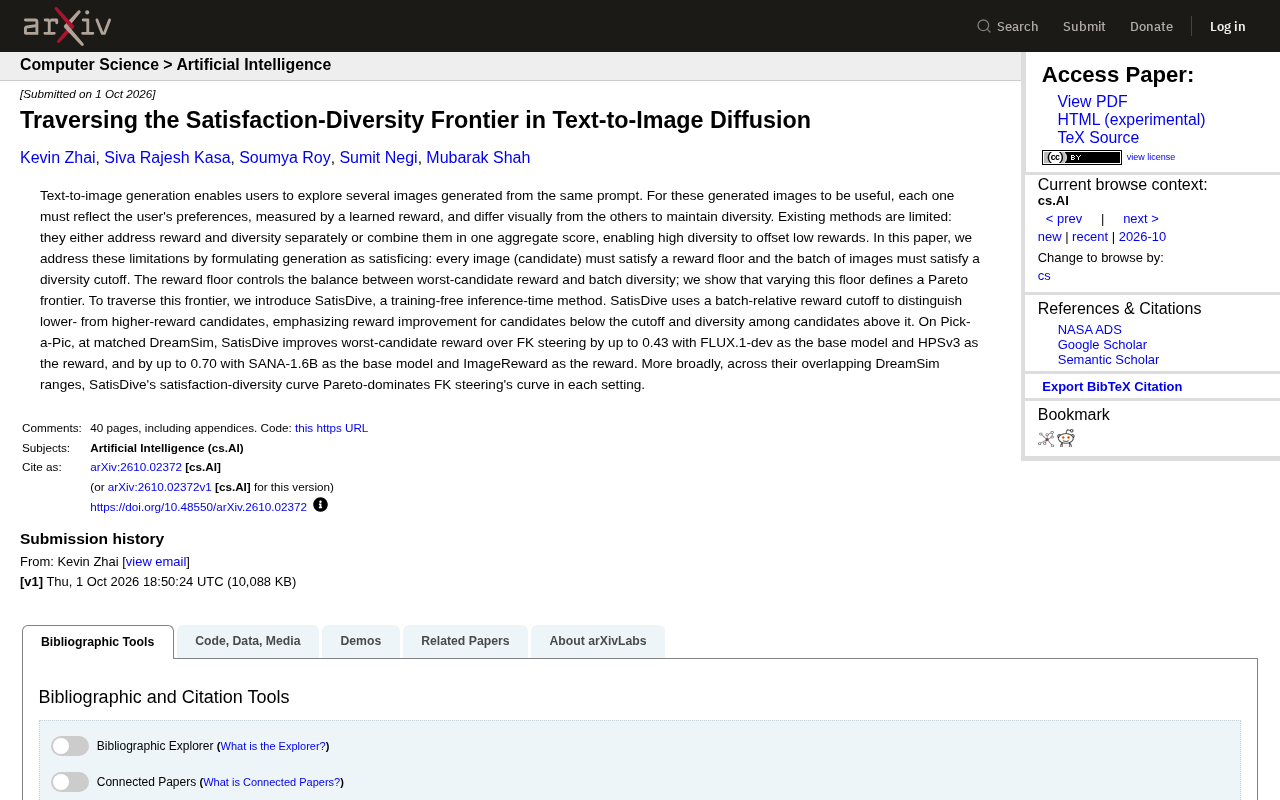Bookmark paper with Reddit icon

pos(1066,438)
